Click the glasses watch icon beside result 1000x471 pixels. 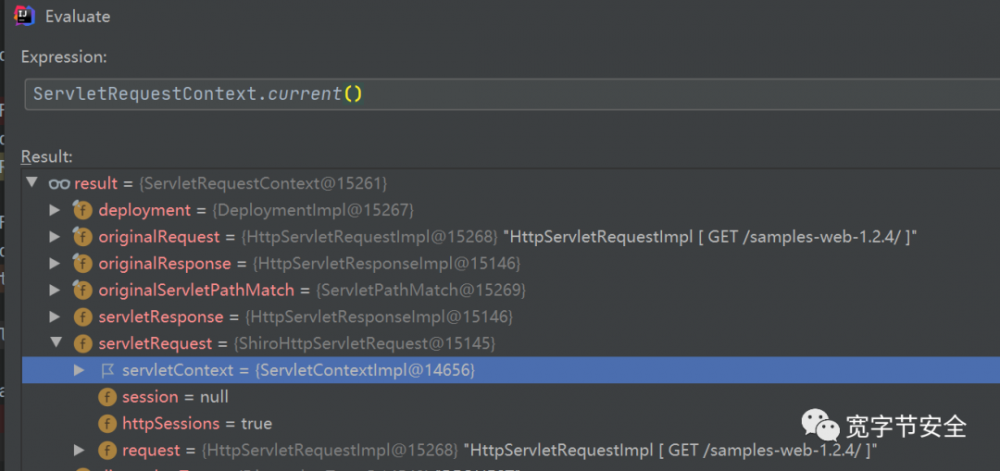(x=59, y=184)
